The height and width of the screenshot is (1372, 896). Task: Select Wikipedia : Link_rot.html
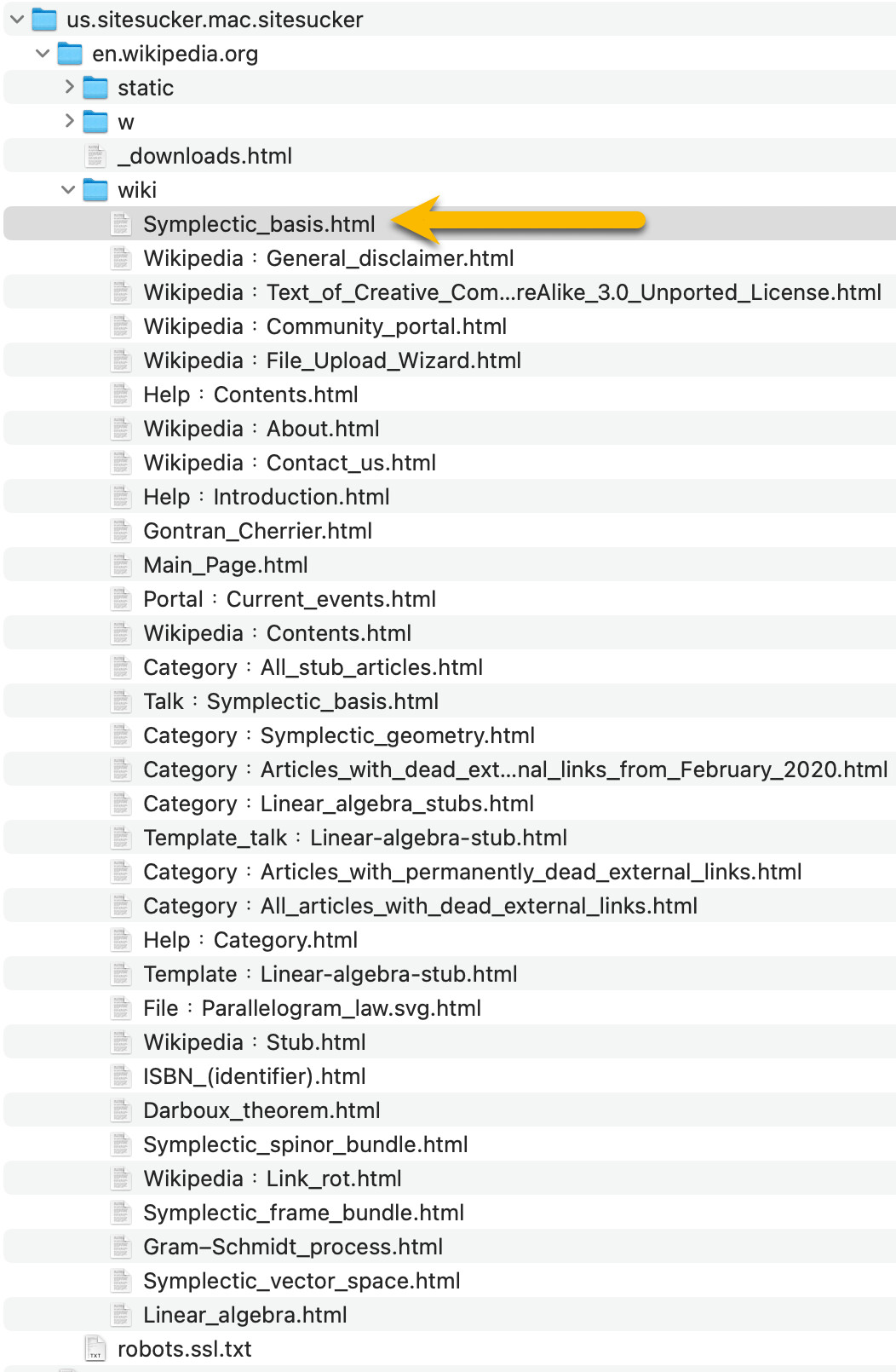coord(273,1179)
